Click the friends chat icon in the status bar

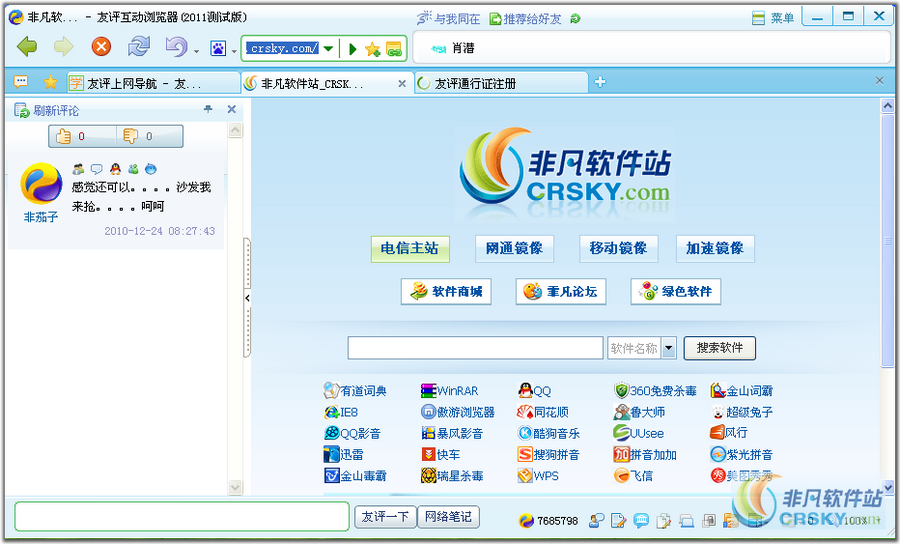click(596, 520)
